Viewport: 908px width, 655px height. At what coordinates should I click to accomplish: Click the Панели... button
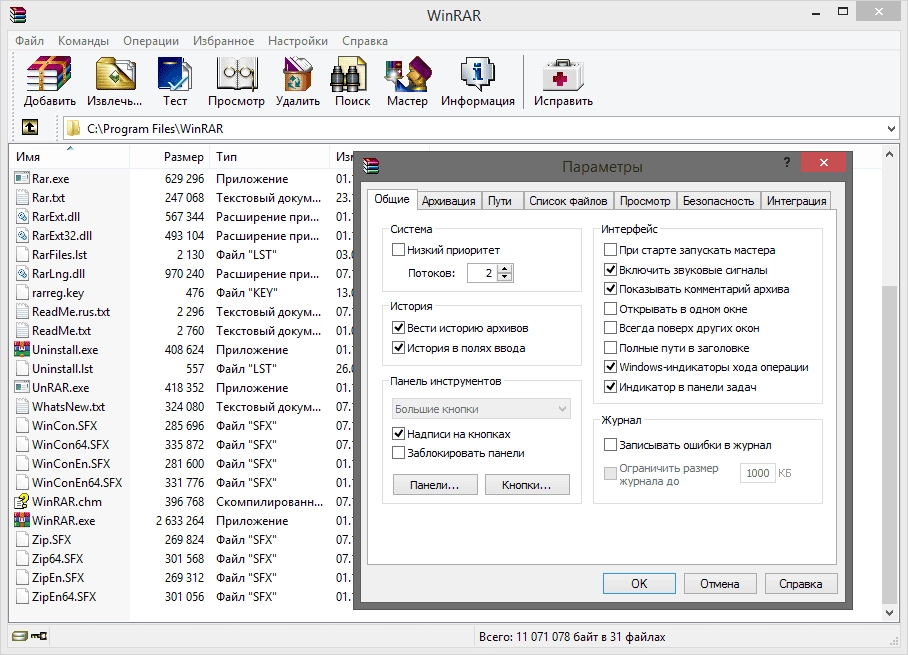click(x=435, y=485)
